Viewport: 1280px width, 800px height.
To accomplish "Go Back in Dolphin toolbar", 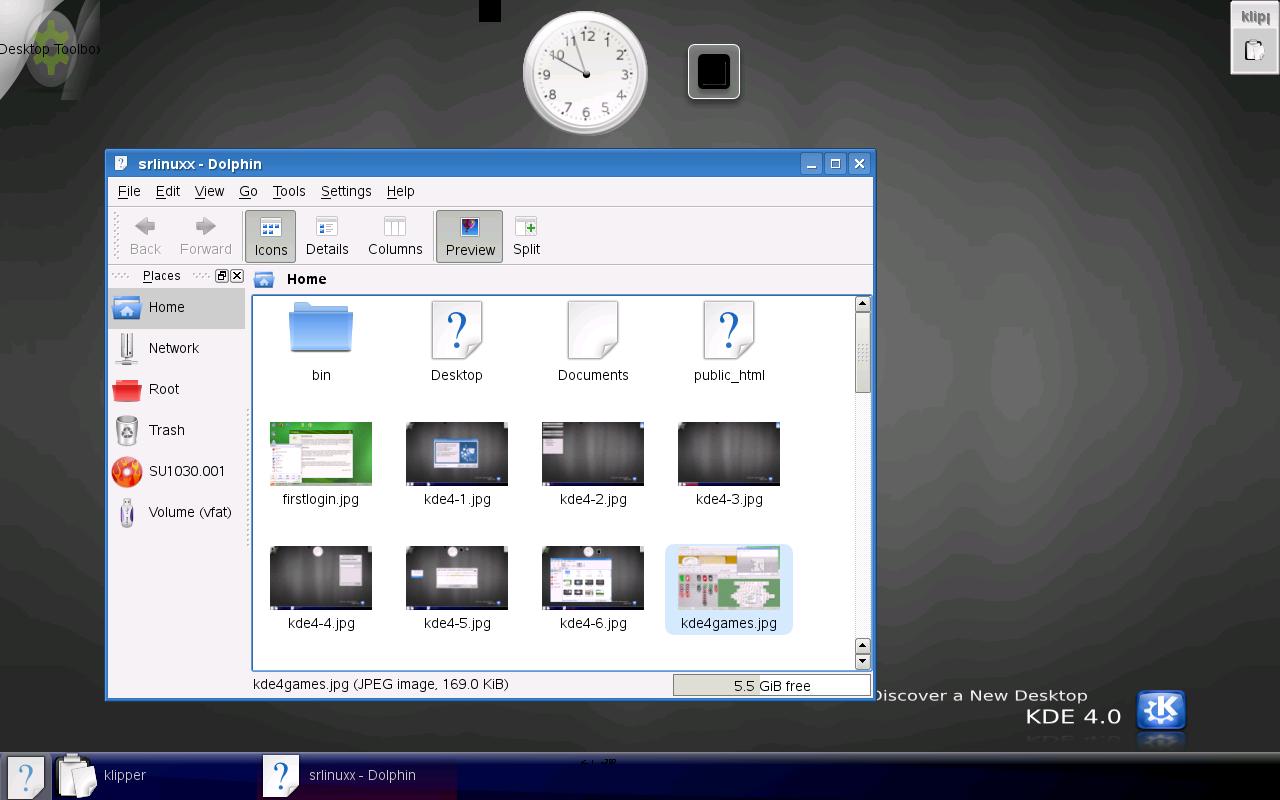I will tap(145, 236).
